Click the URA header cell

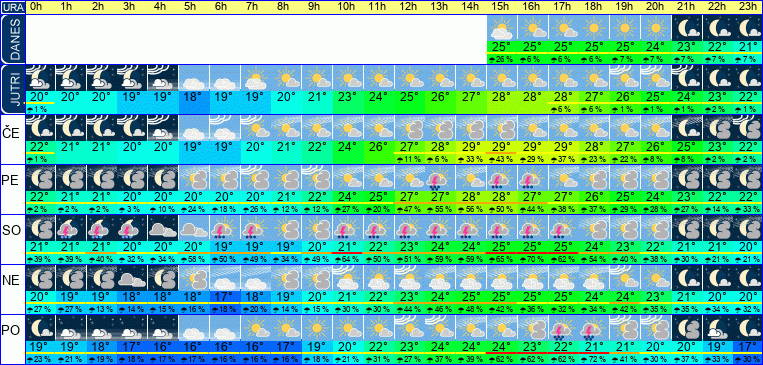point(13,7)
